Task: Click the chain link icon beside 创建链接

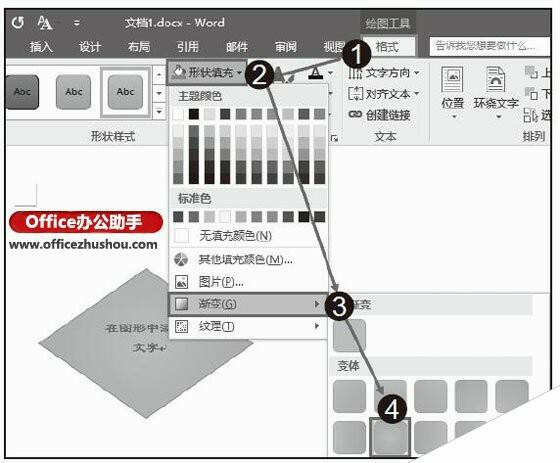Action: coord(355,114)
